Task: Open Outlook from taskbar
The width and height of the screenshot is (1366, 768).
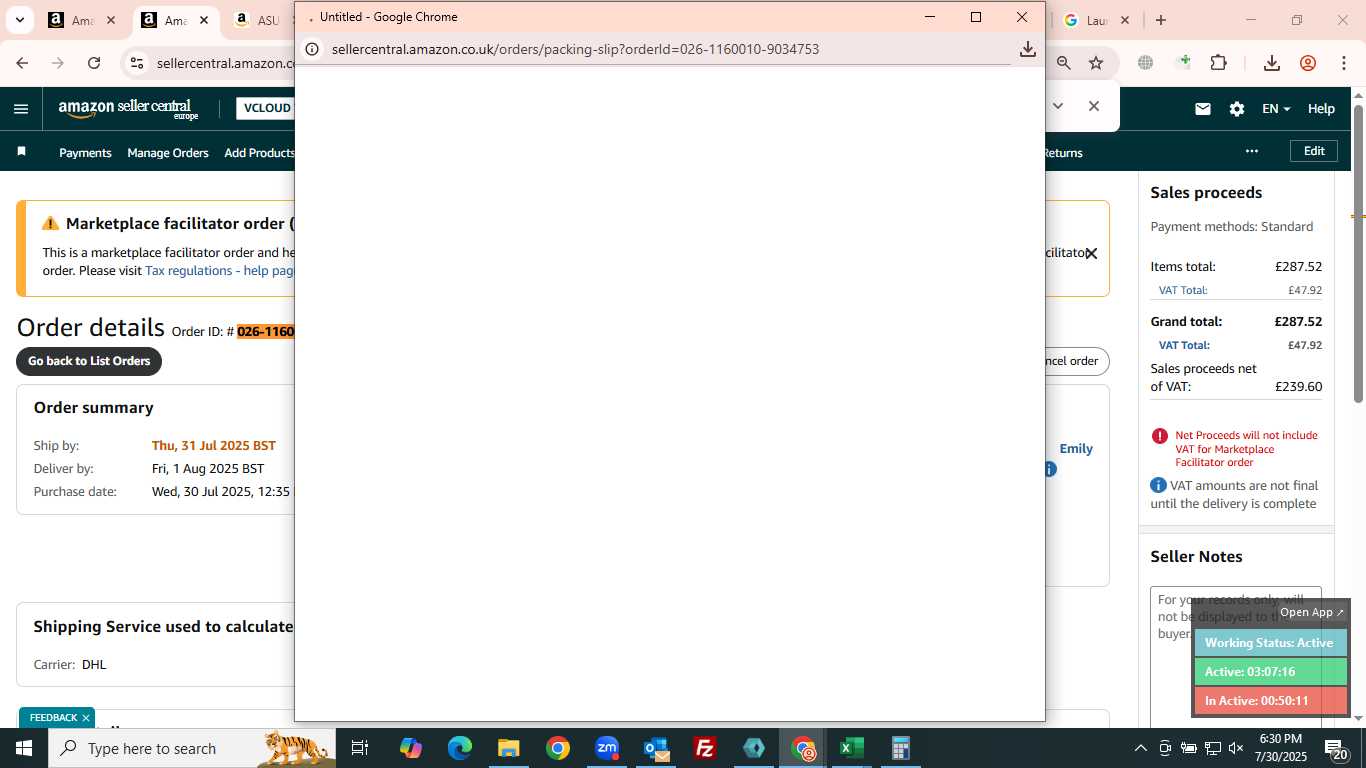Action: click(656, 748)
